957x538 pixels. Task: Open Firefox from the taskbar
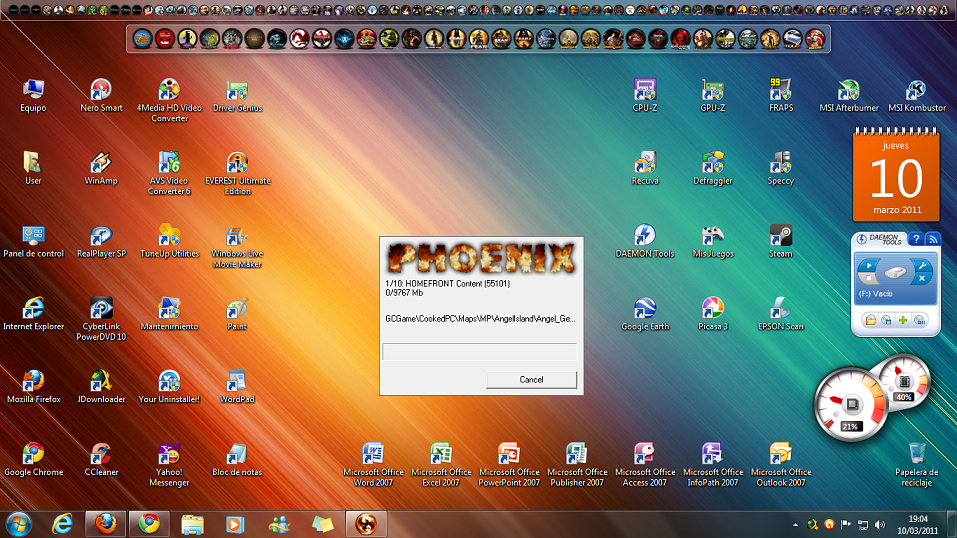tap(105, 525)
